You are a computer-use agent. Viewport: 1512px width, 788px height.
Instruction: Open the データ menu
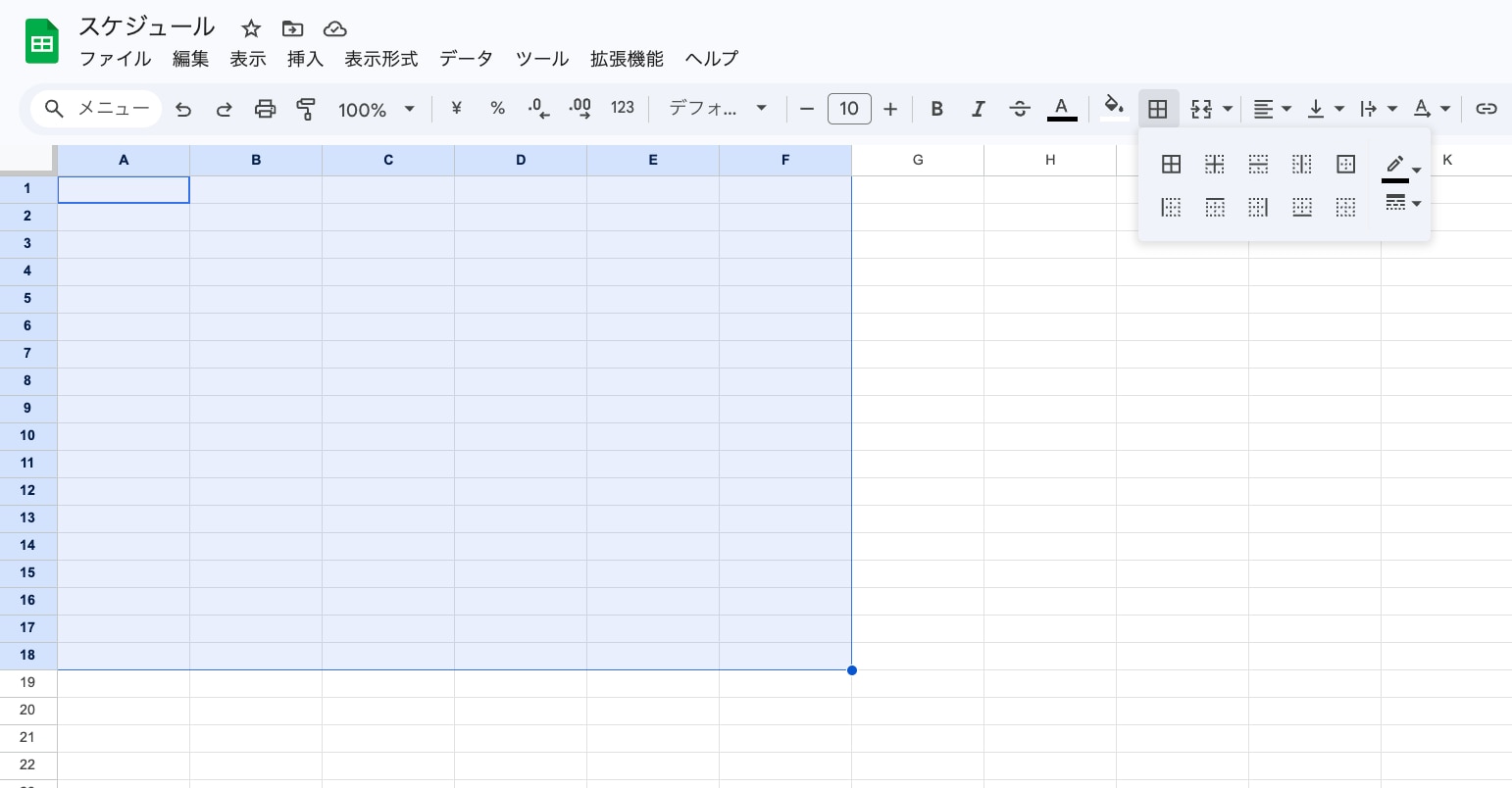pyautogui.click(x=466, y=59)
